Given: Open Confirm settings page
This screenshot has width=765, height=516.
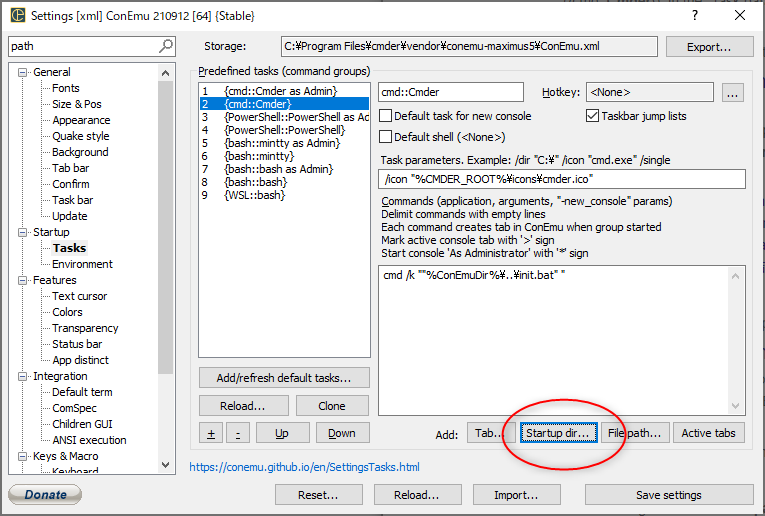Looking at the screenshot, I should pos(71,184).
